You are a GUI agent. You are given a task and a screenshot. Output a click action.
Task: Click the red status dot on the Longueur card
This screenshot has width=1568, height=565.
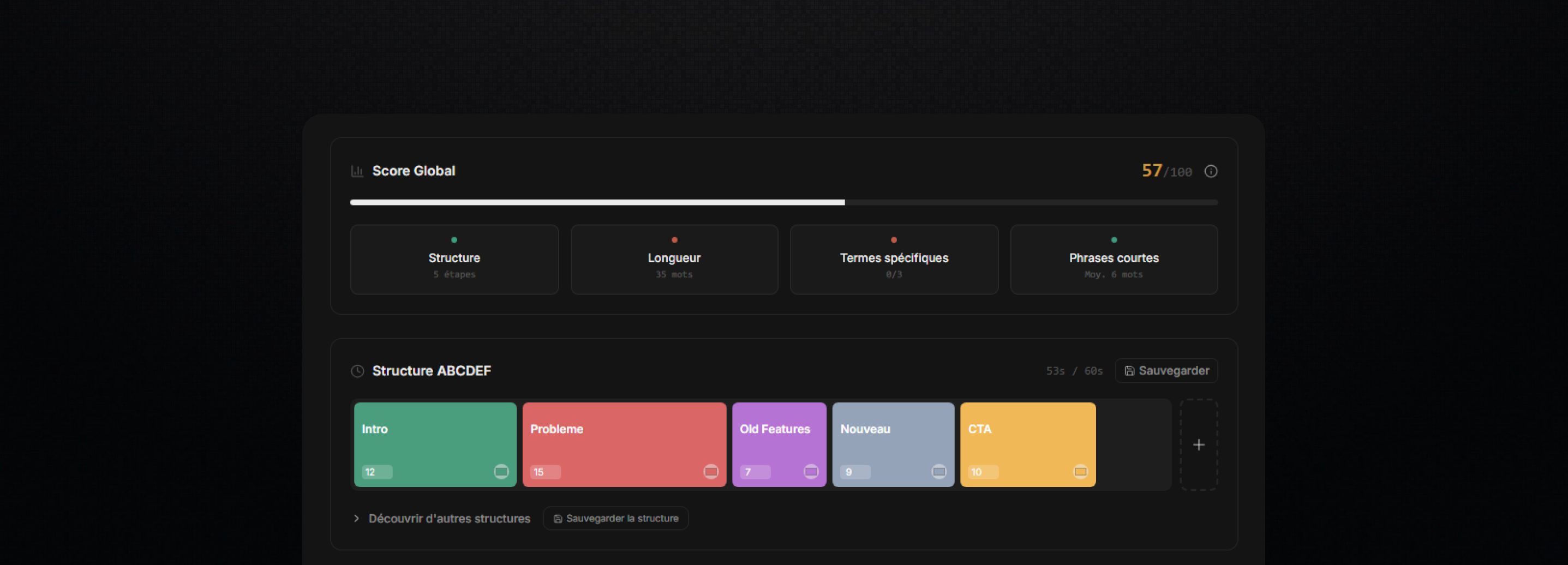pos(674,239)
